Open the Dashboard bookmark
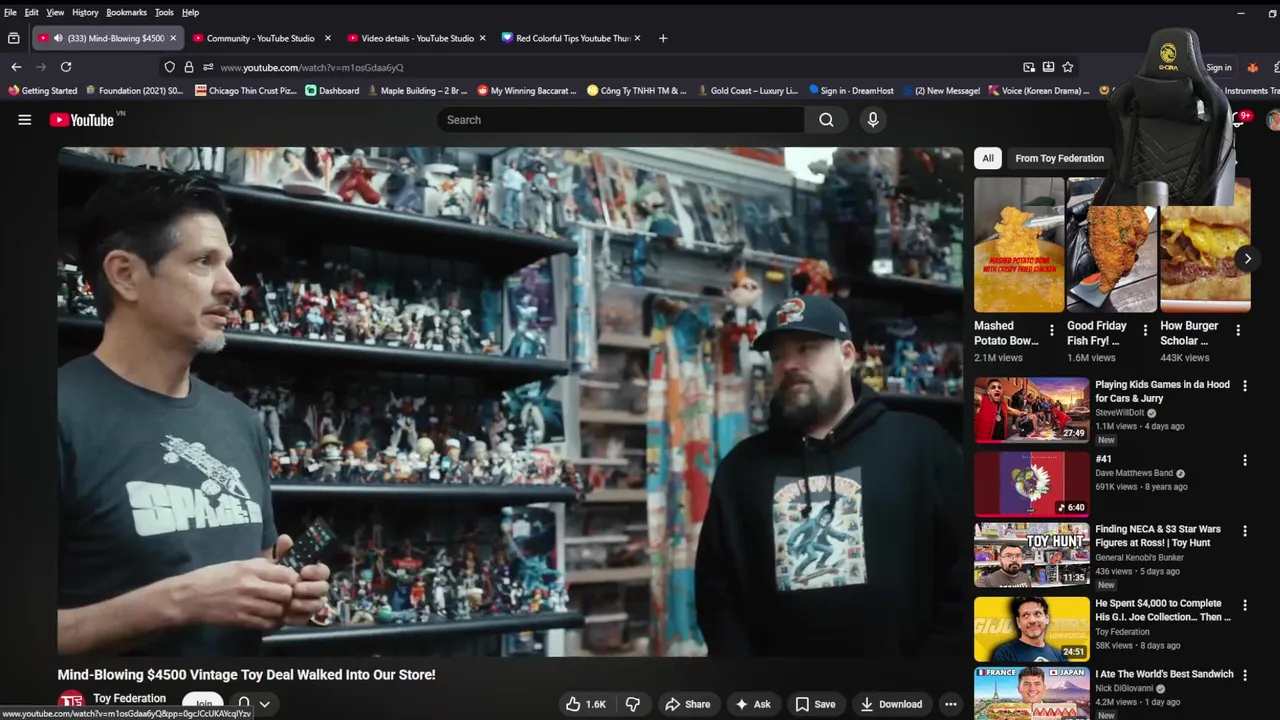This screenshot has height=720, width=1280. pos(332,91)
